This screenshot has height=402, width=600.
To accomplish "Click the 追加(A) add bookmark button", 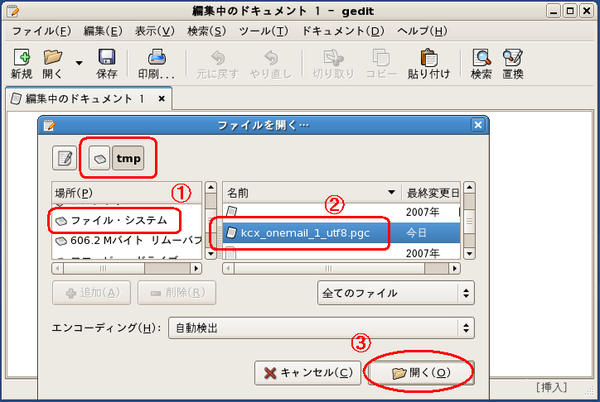I will click(x=91, y=293).
